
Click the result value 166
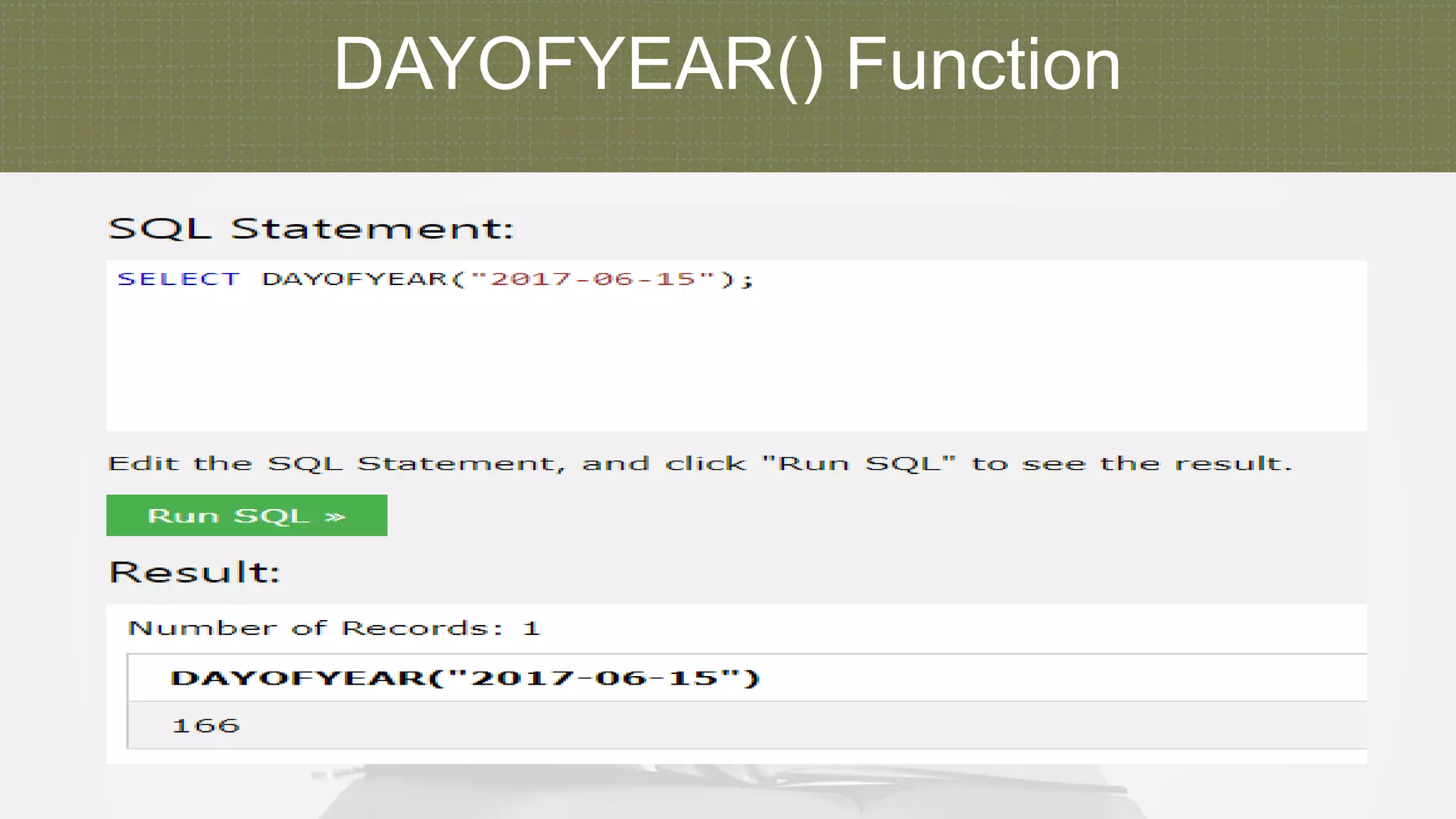(x=205, y=725)
